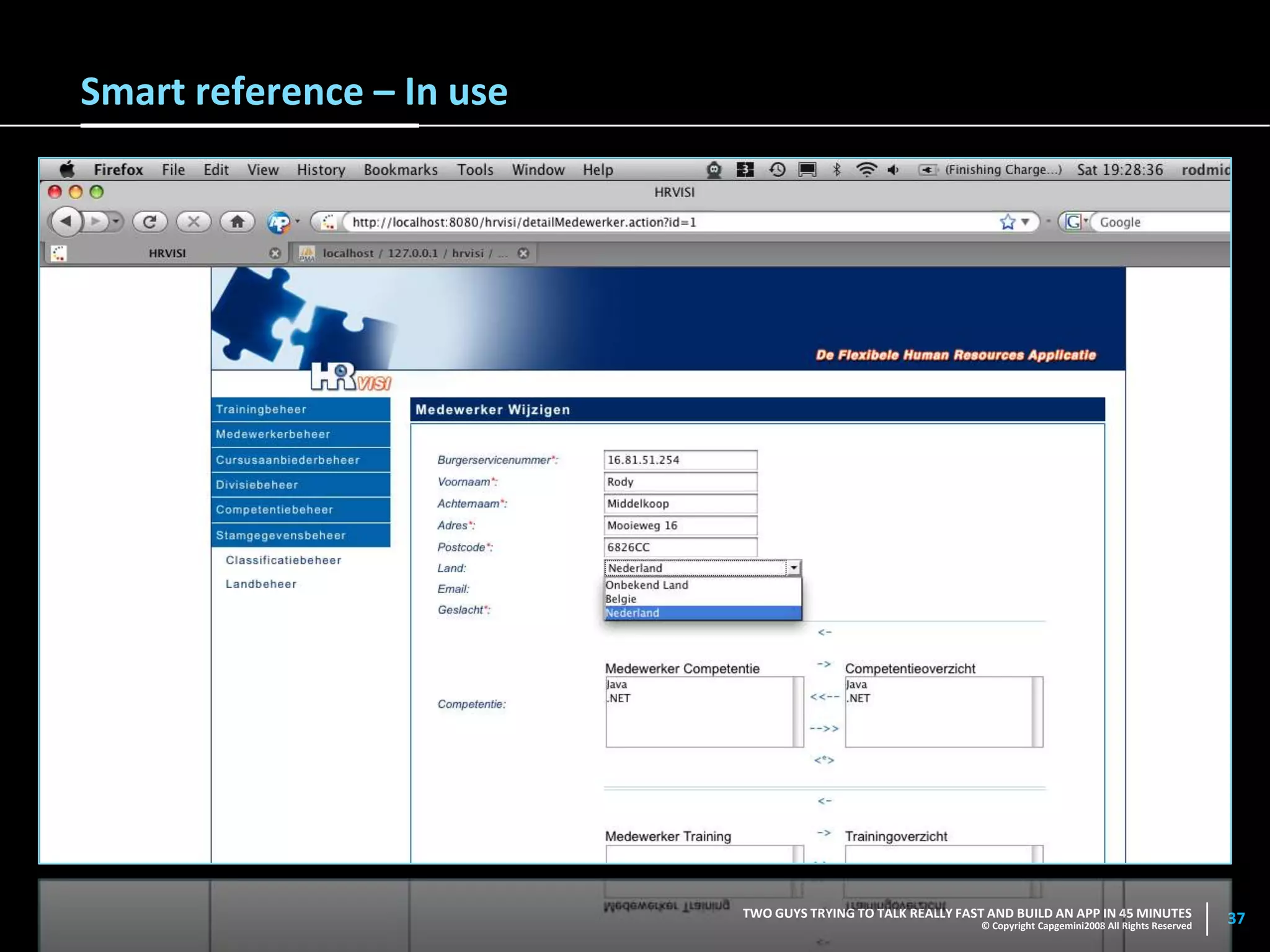This screenshot has height=952, width=1270.
Task: Open the Bookmarks menu
Action: tap(401, 169)
